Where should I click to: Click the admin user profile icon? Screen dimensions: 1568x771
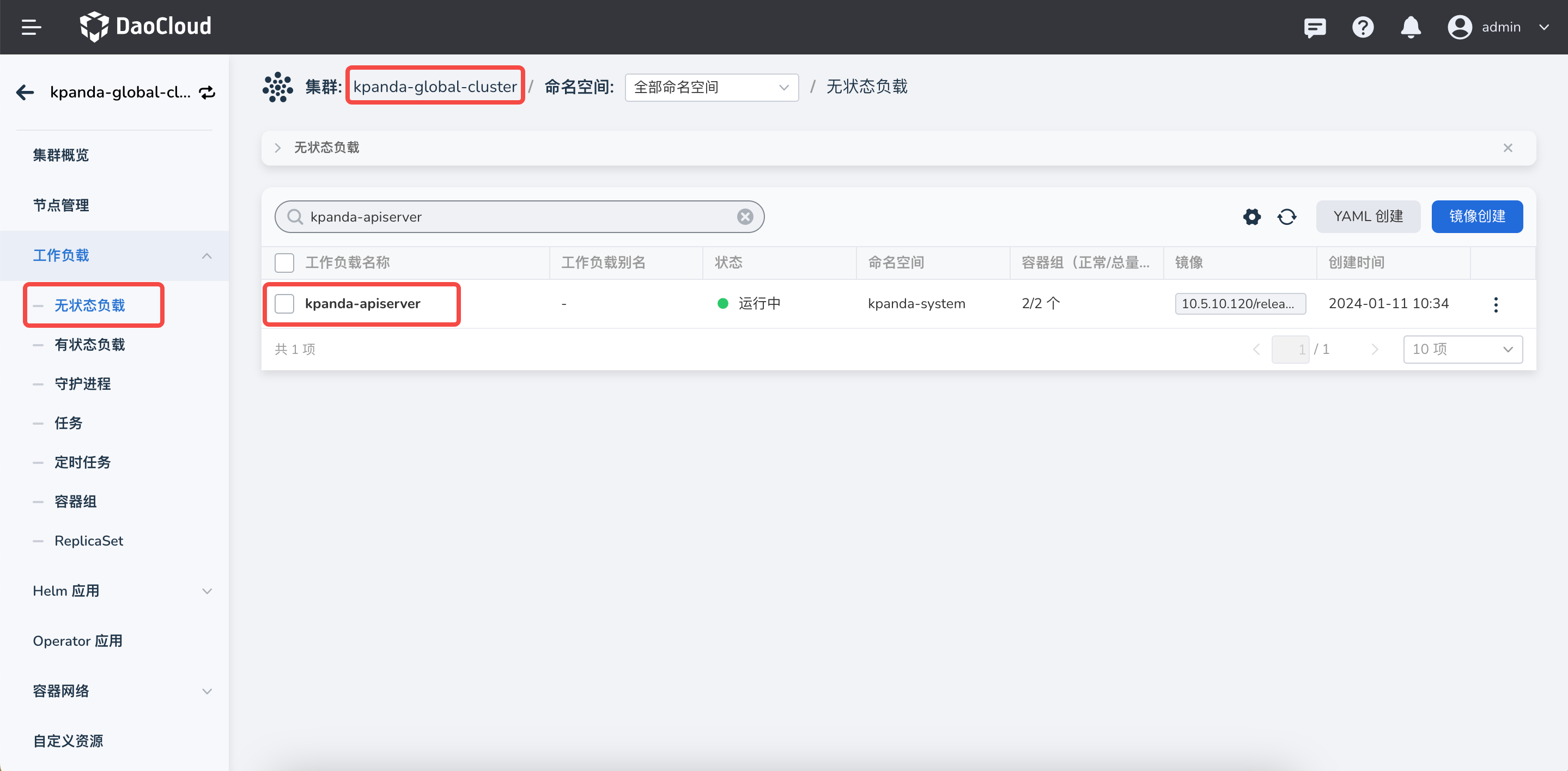(1461, 27)
